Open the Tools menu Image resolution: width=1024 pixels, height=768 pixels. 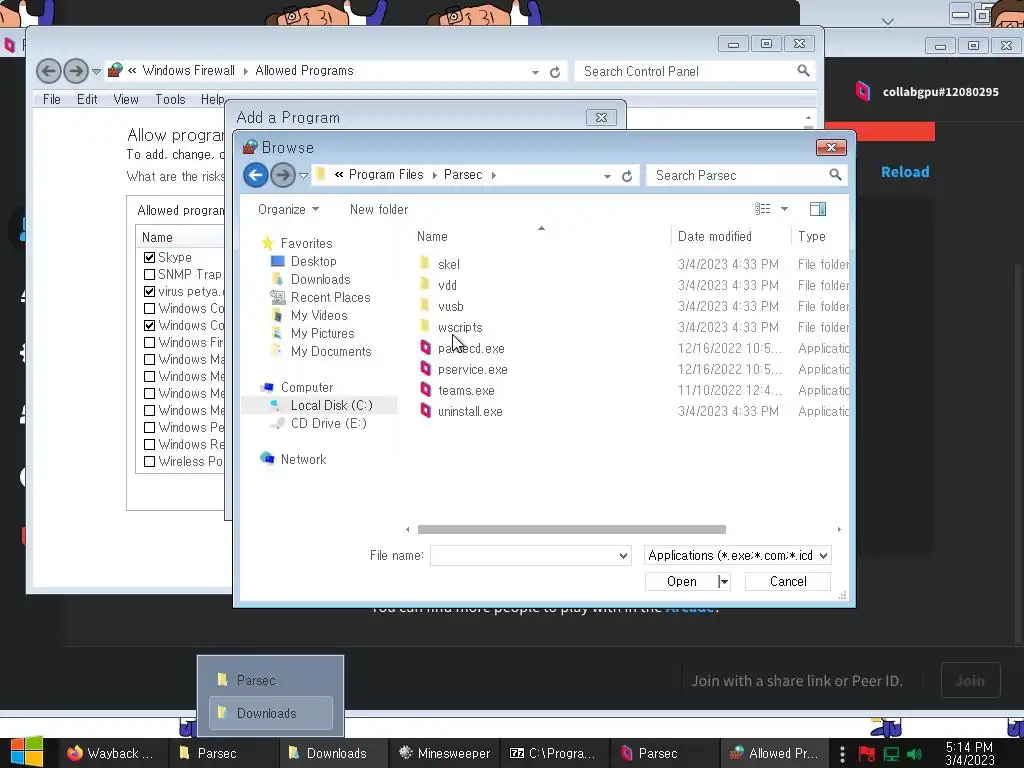click(170, 99)
